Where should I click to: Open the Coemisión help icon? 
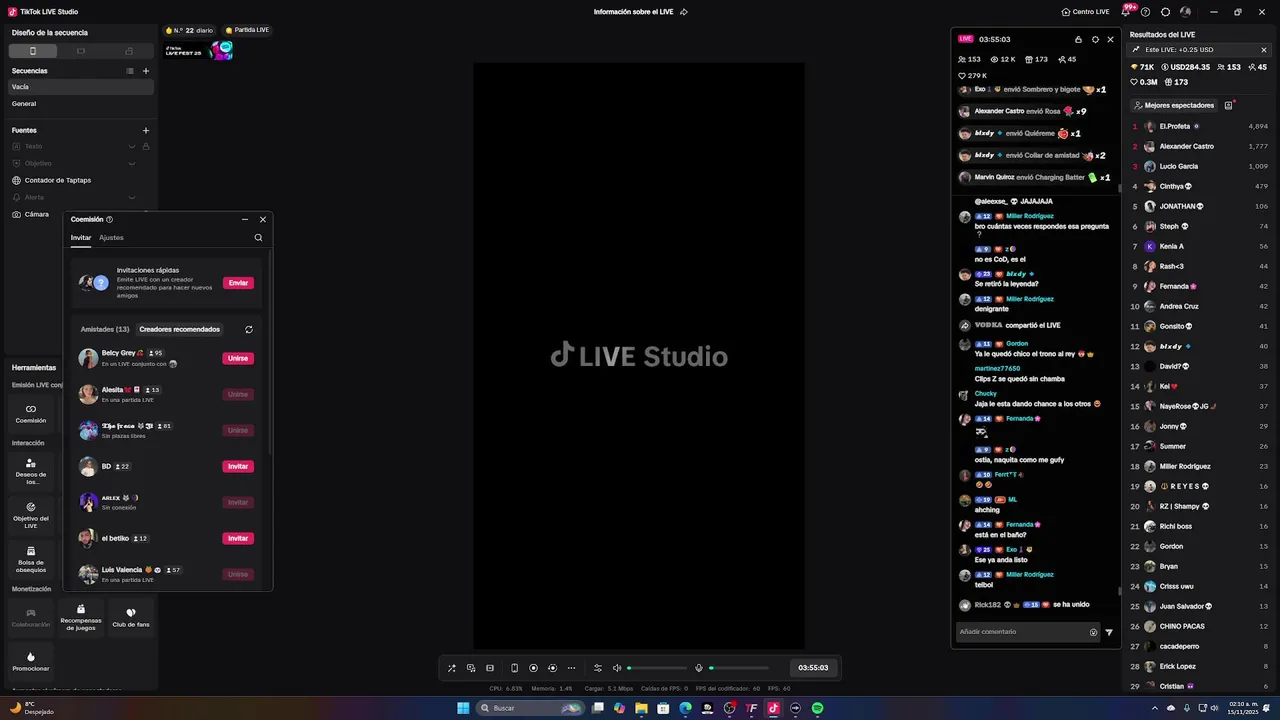click(x=109, y=219)
